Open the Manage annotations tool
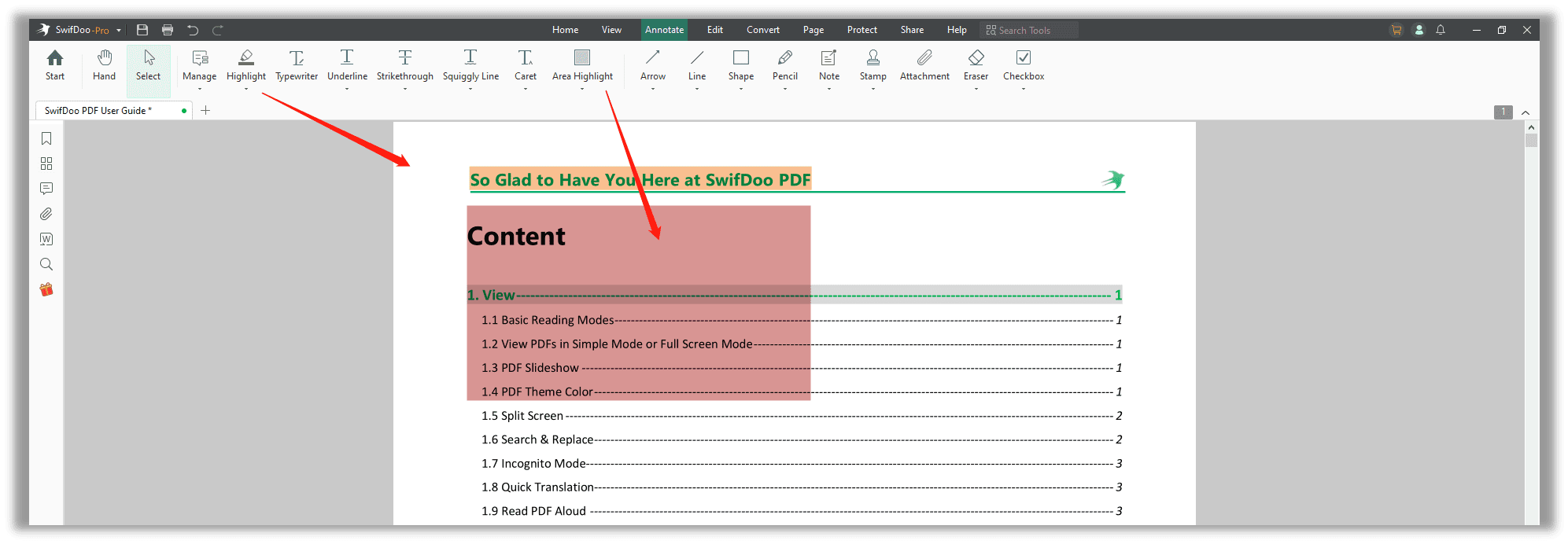The height and width of the screenshot is (544, 1568). click(x=200, y=66)
